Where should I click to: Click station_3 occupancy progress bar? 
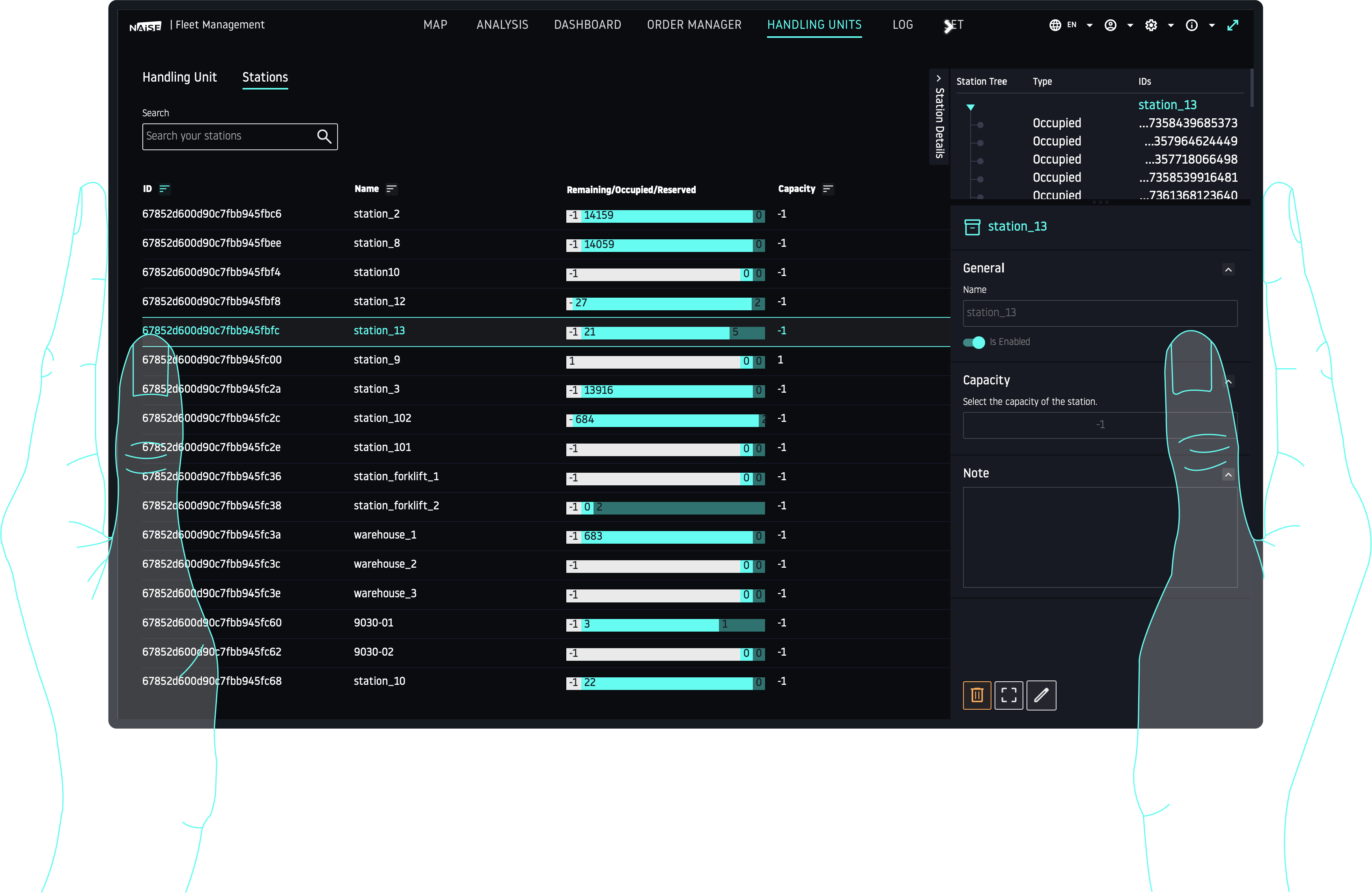coord(665,391)
